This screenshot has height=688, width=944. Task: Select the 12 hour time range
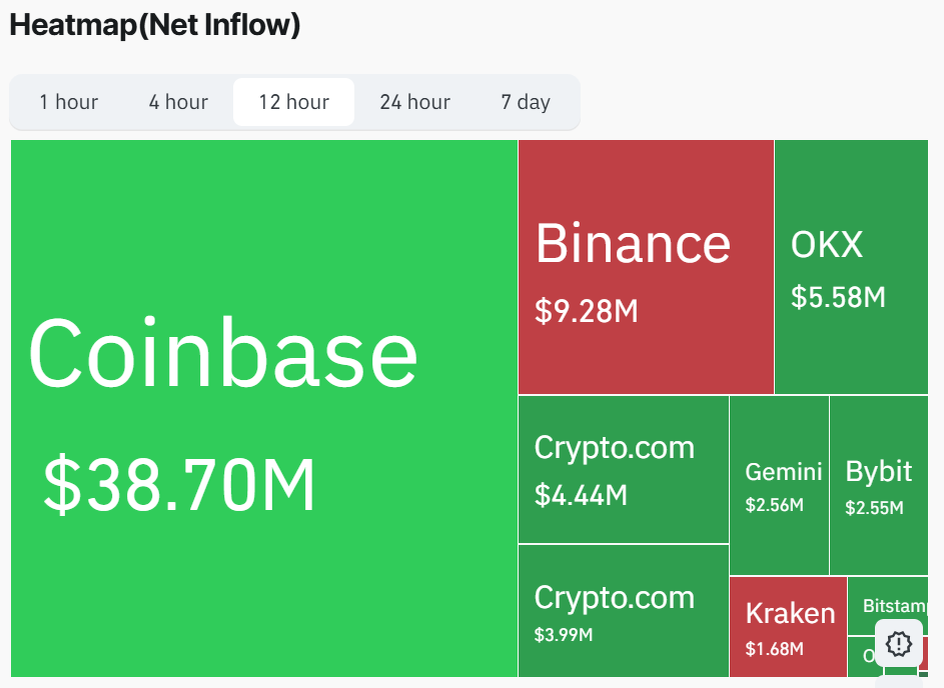[x=293, y=101]
